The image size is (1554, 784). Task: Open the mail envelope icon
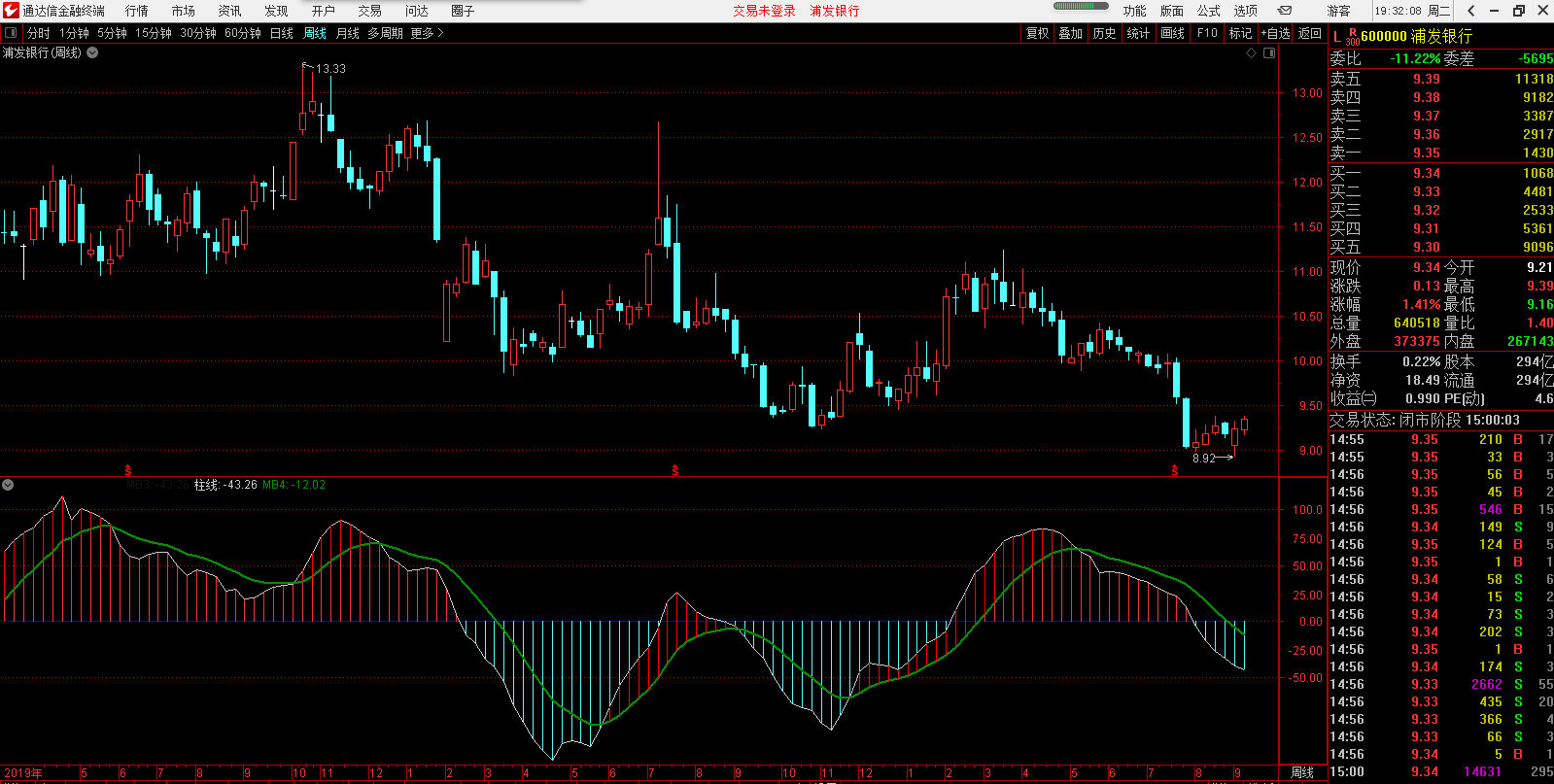click(1284, 11)
